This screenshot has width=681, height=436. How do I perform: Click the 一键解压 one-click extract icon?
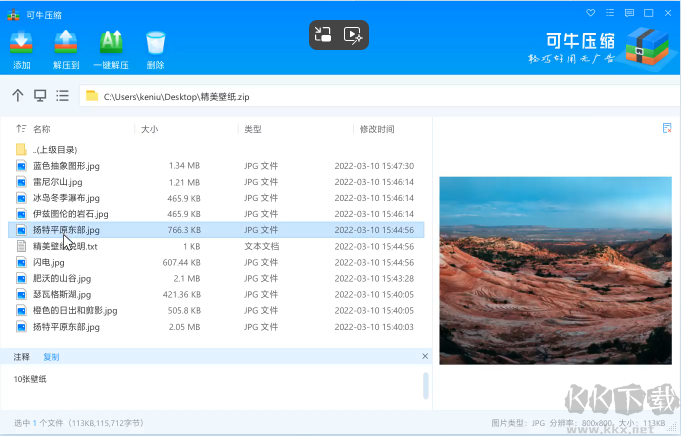click(x=111, y=43)
